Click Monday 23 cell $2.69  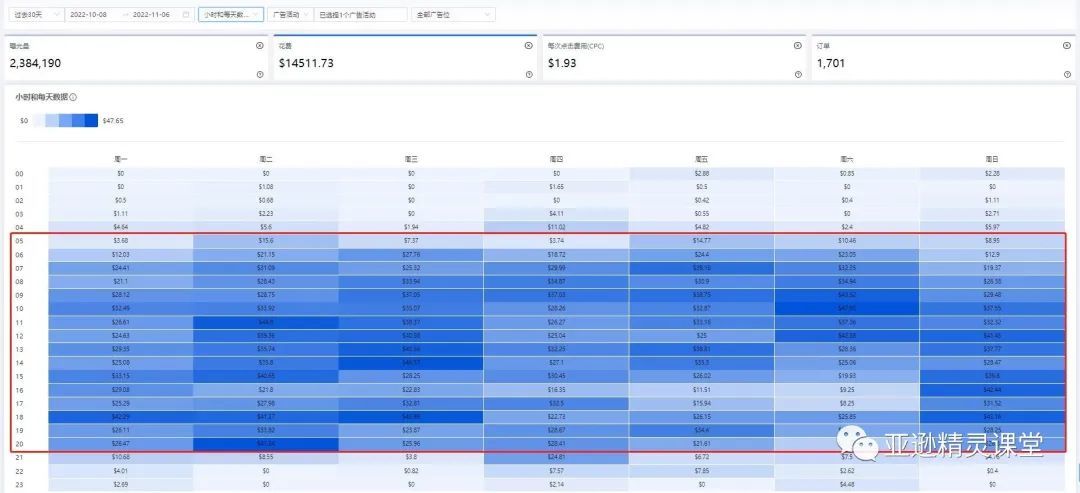(121, 484)
